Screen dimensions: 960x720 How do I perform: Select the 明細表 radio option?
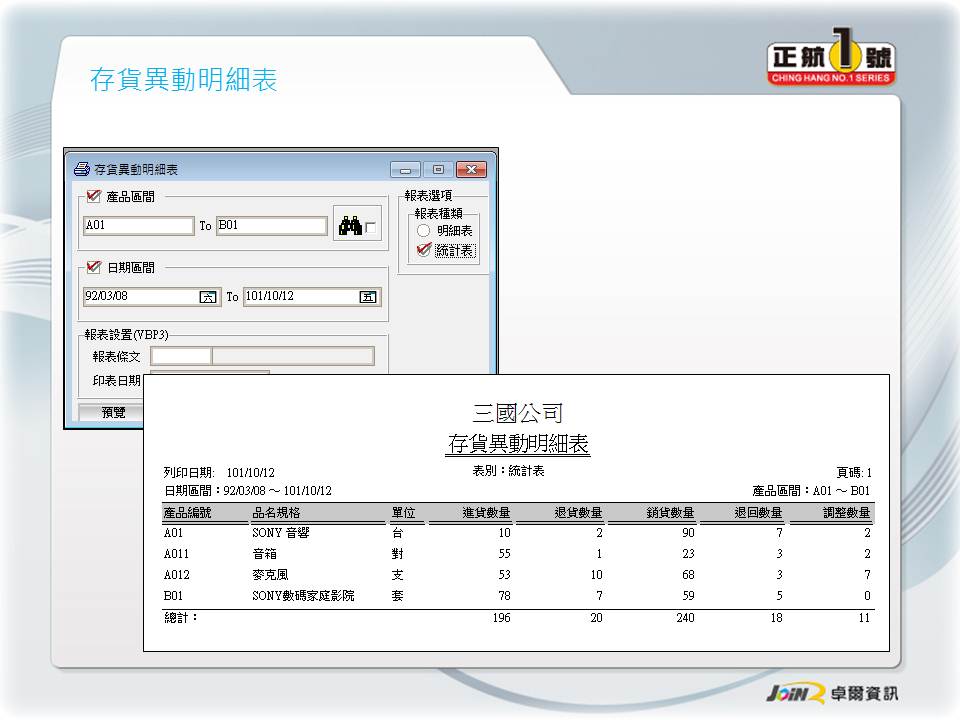click(x=424, y=231)
